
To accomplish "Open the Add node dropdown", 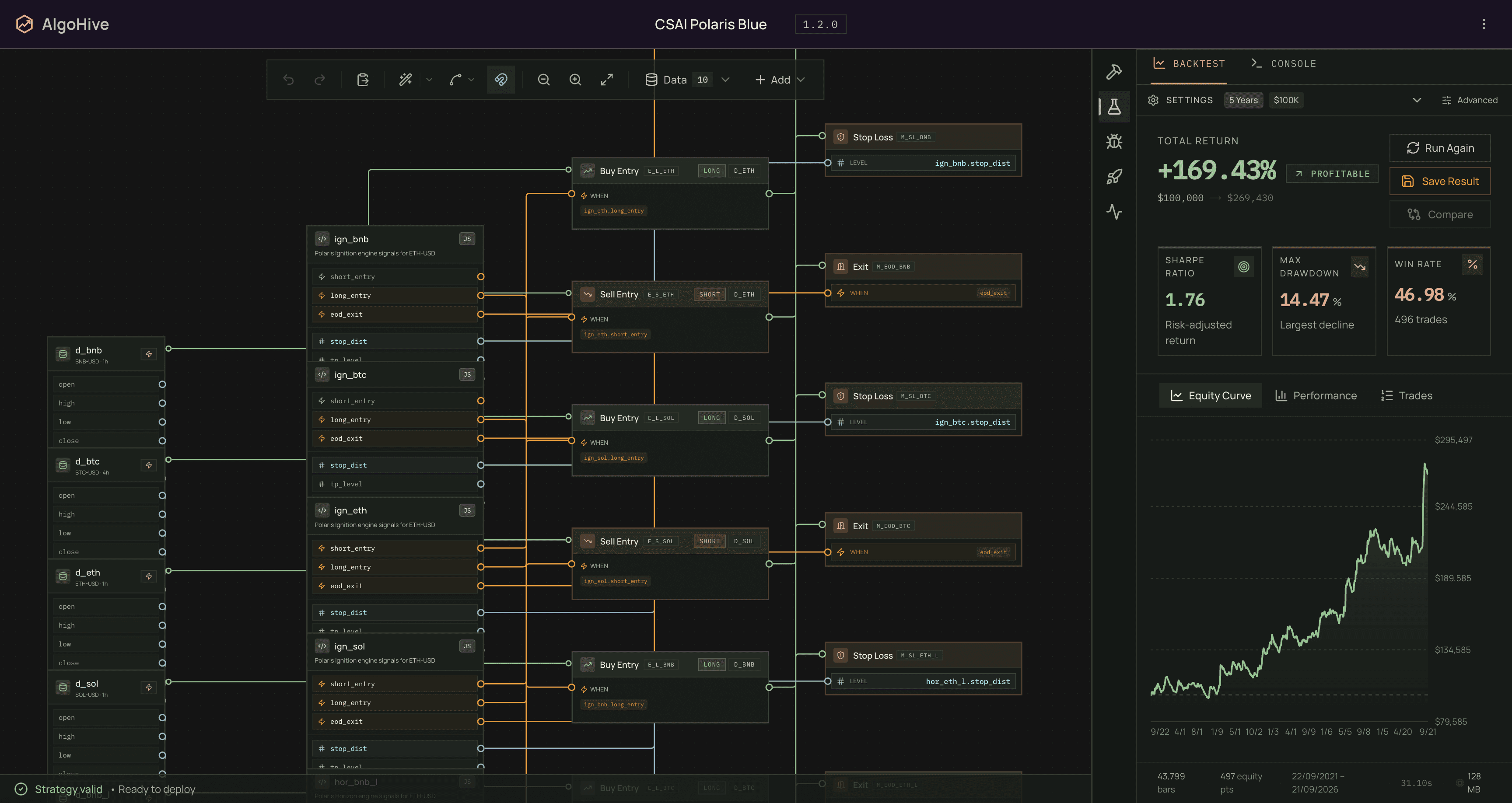I will (780, 80).
